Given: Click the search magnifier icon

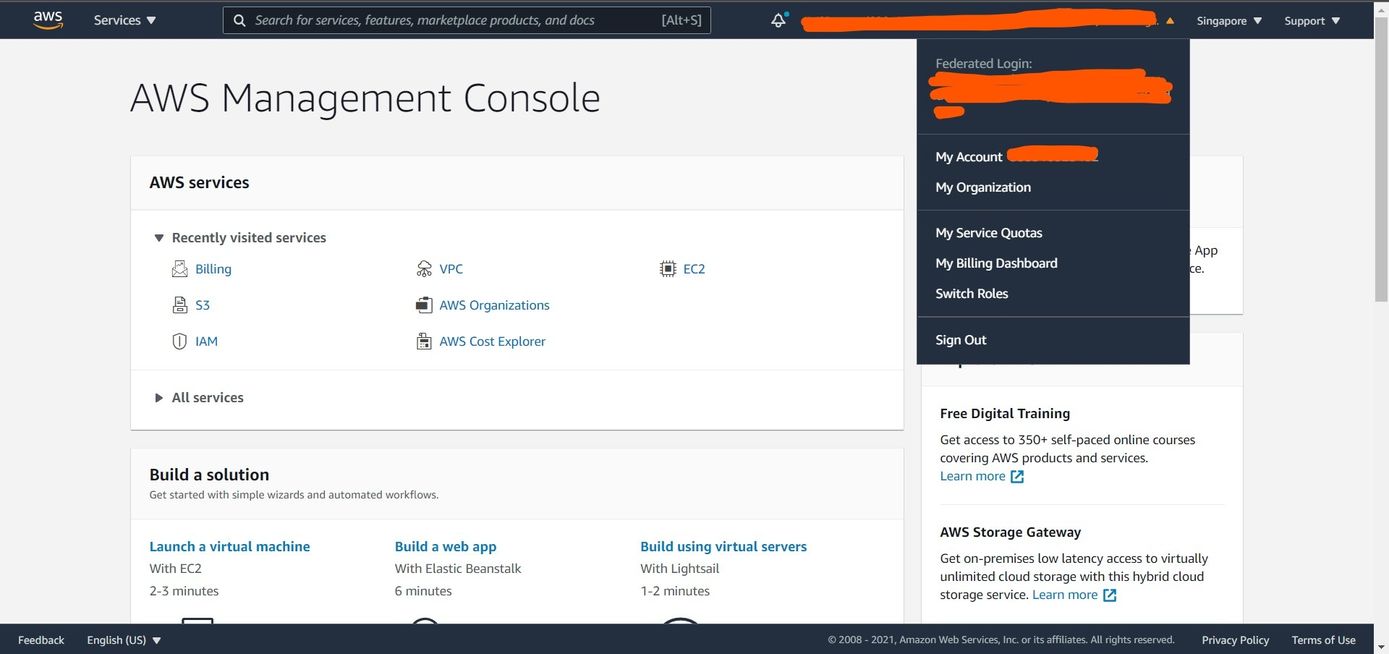Looking at the screenshot, I should pyautogui.click(x=240, y=20).
